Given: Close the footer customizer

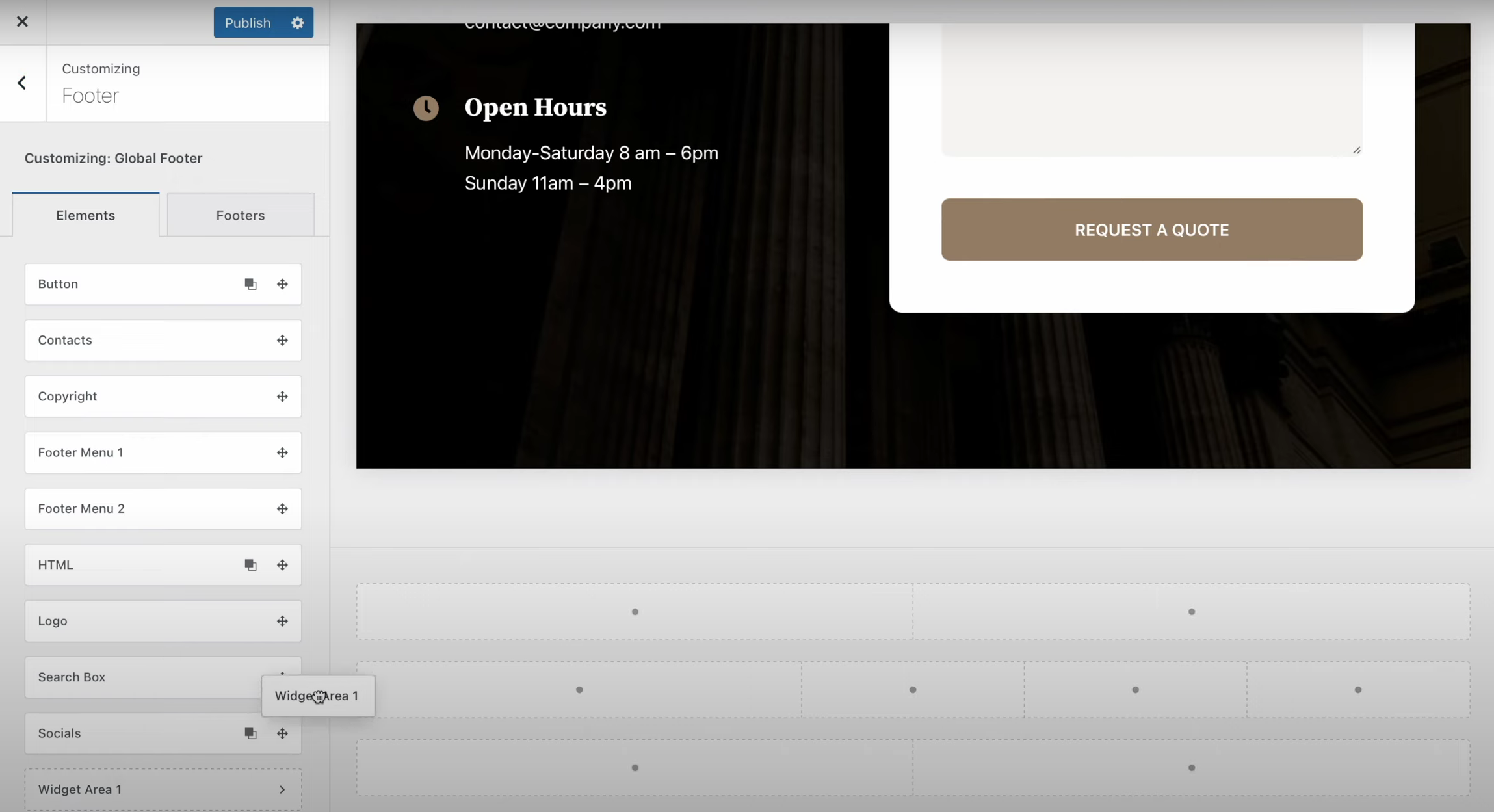Looking at the screenshot, I should click(x=22, y=21).
